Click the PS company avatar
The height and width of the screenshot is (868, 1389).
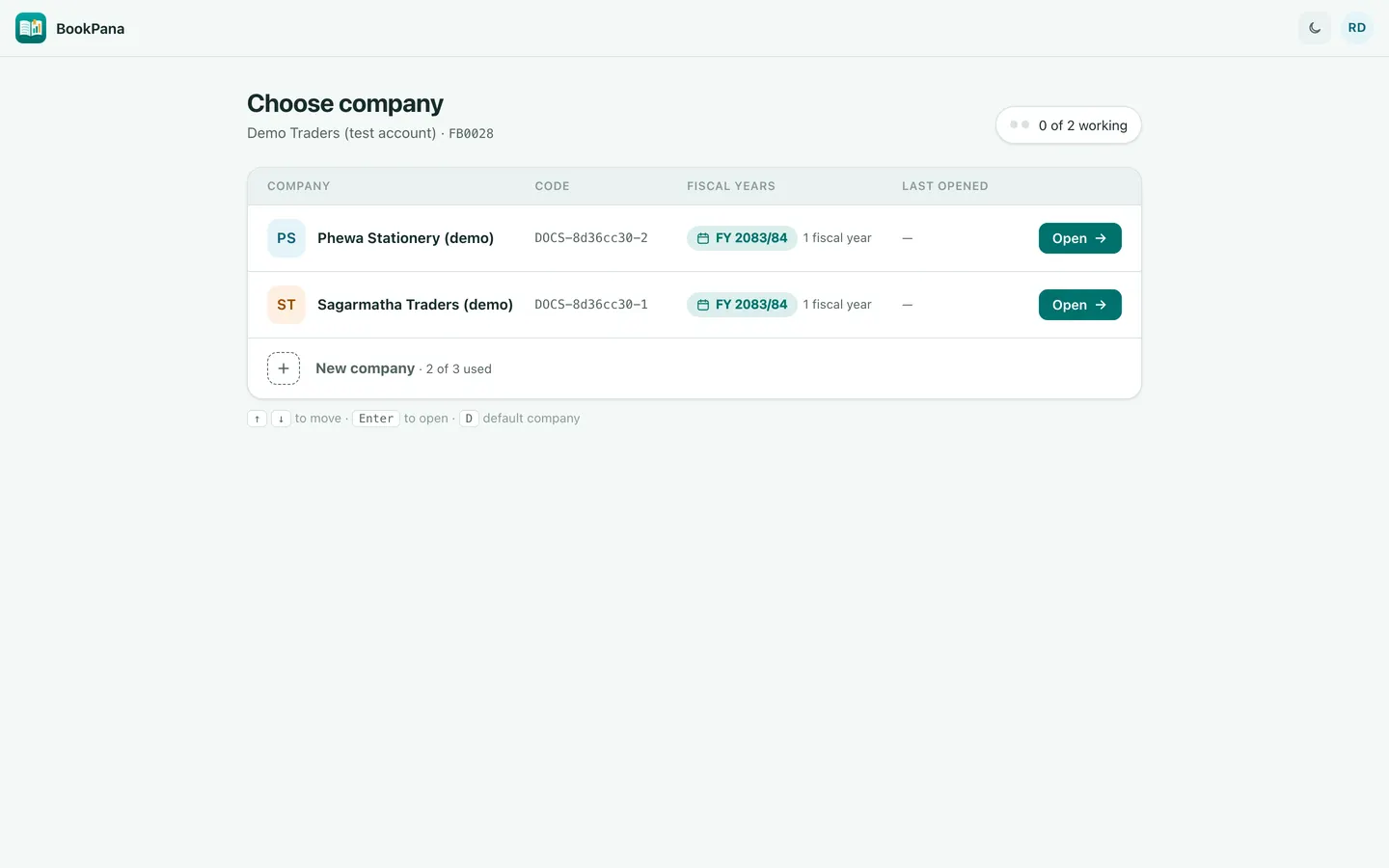[286, 238]
